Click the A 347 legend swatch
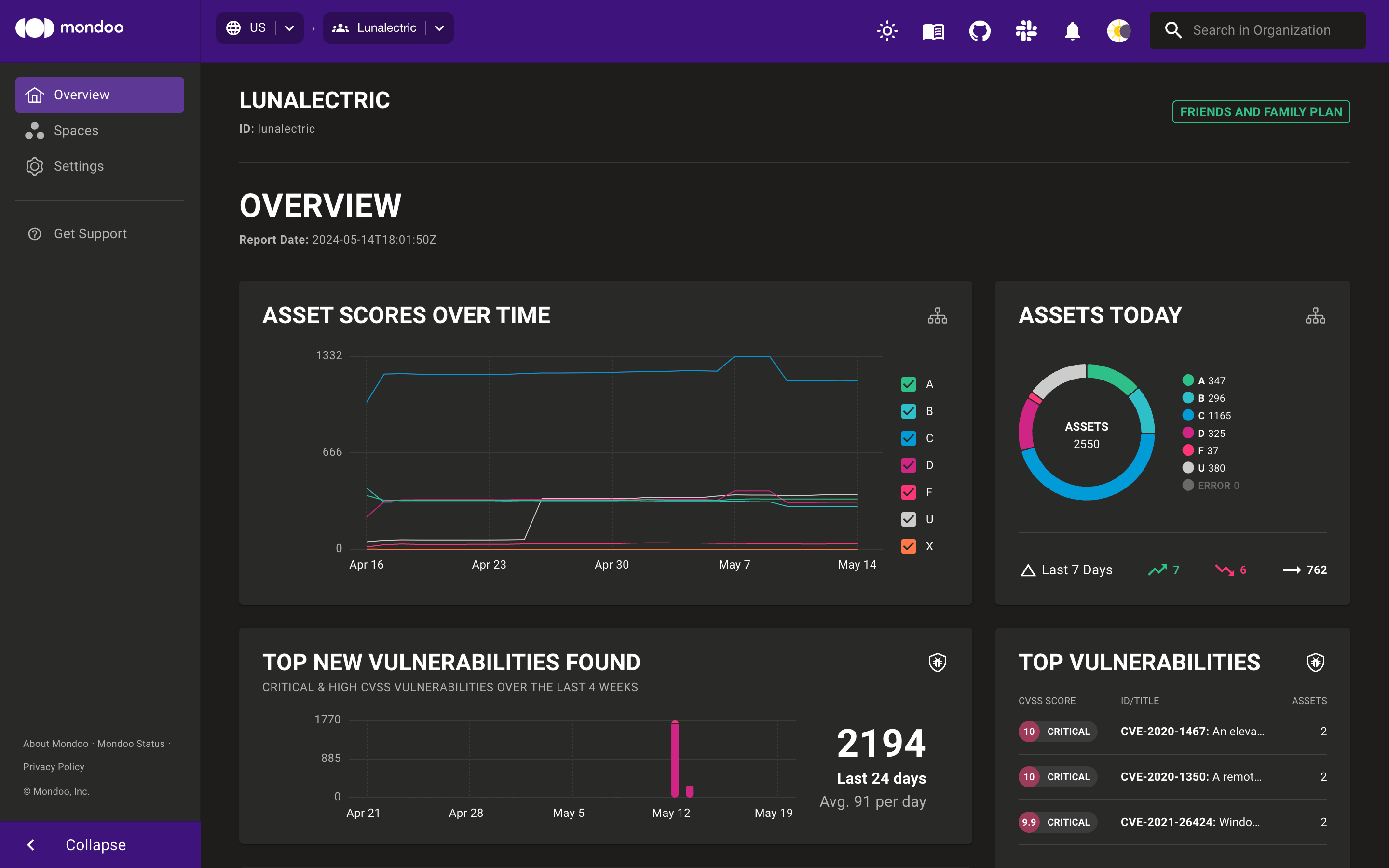 [1188, 380]
